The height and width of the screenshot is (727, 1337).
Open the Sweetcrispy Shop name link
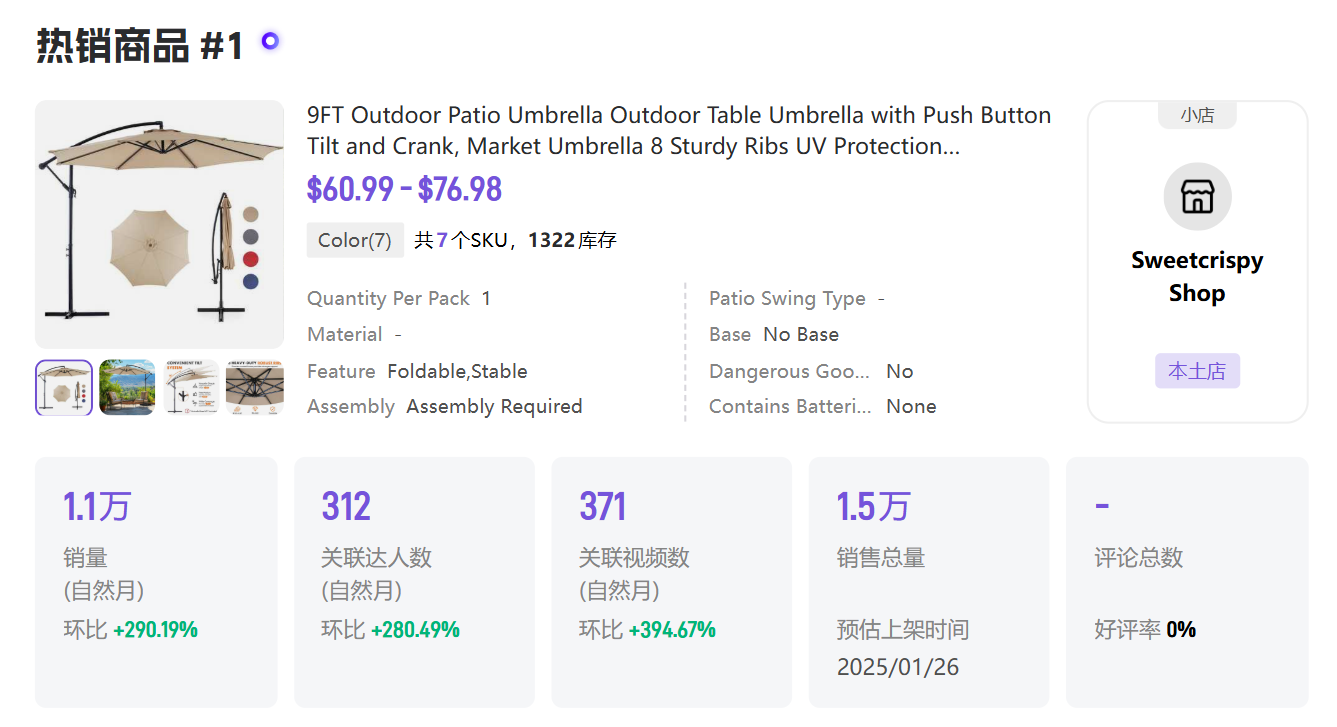pos(1197,276)
